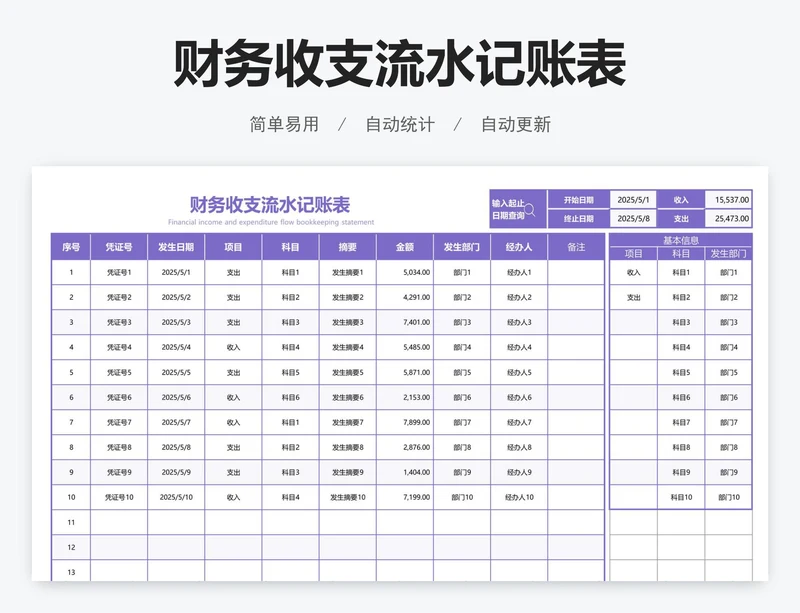Click the 简单易用 subtitle text
The width and height of the screenshot is (800, 613).
click(x=284, y=125)
